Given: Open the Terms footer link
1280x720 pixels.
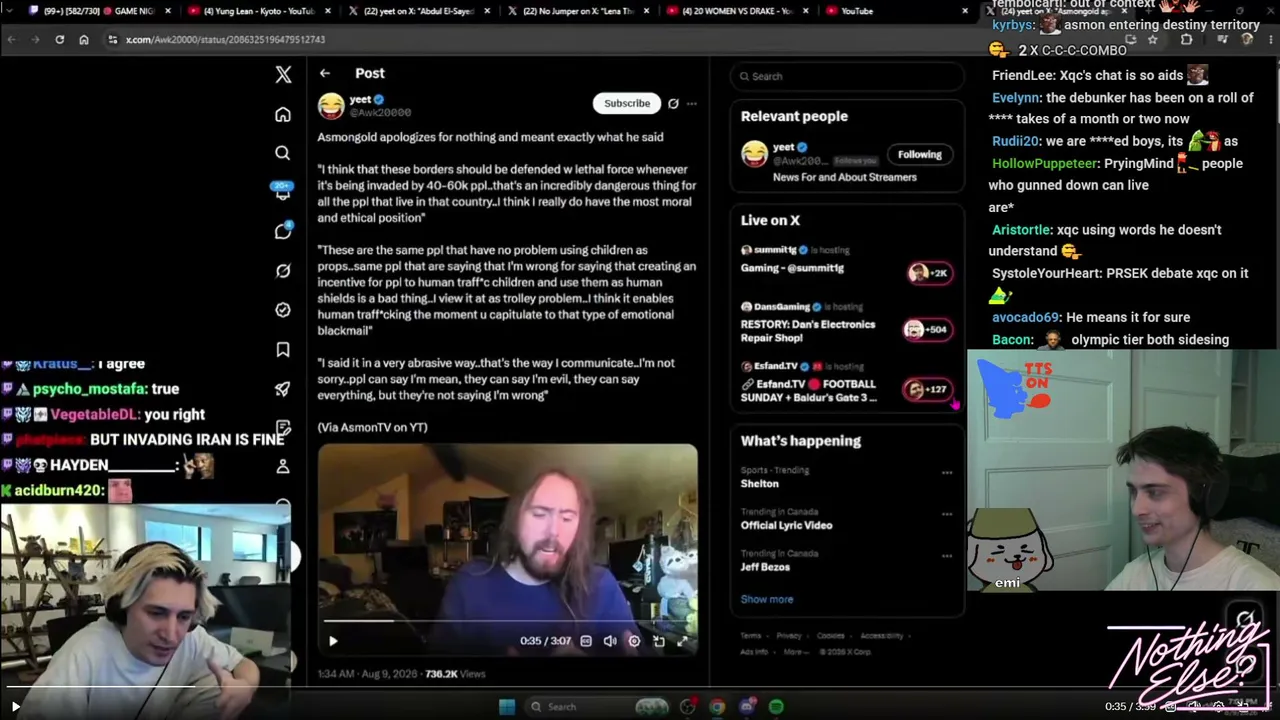Looking at the screenshot, I should coord(751,636).
